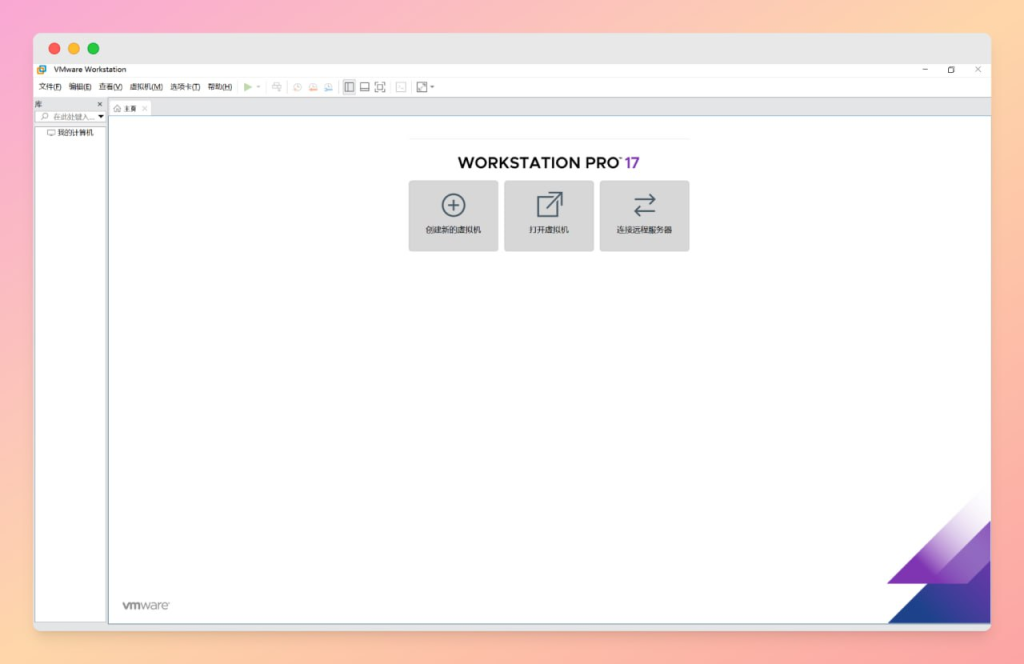Enter full screen mode
This screenshot has height=664, width=1024.
point(380,87)
